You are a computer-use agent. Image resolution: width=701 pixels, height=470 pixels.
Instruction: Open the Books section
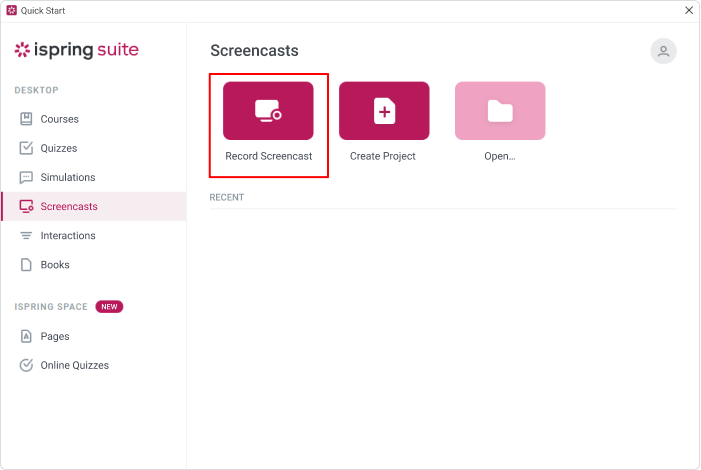click(x=93, y=265)
